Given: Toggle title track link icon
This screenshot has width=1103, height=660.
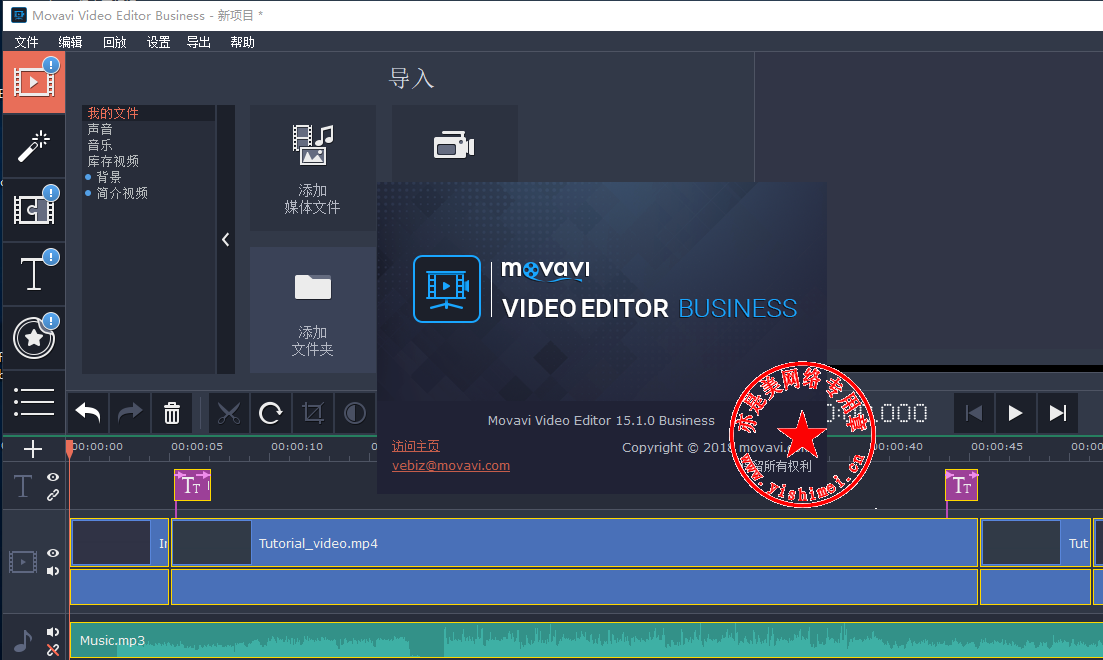Looking at the screenshot, I should tap(53, 495).
